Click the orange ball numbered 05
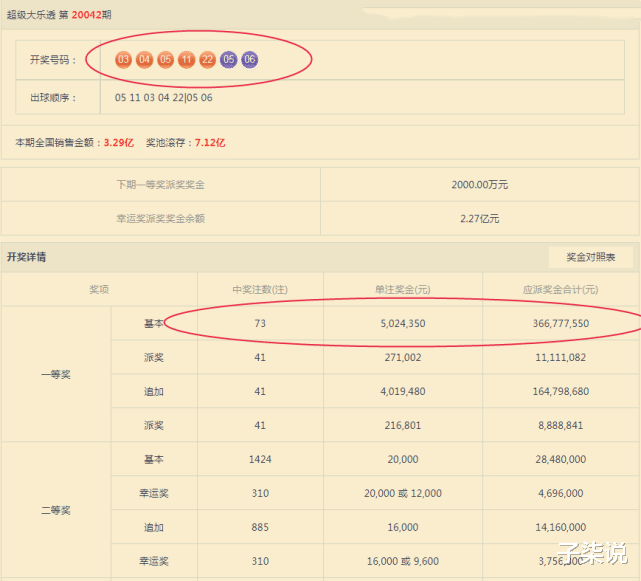The image size is (641, 581). pyautogui.click(x=165, y=60)
